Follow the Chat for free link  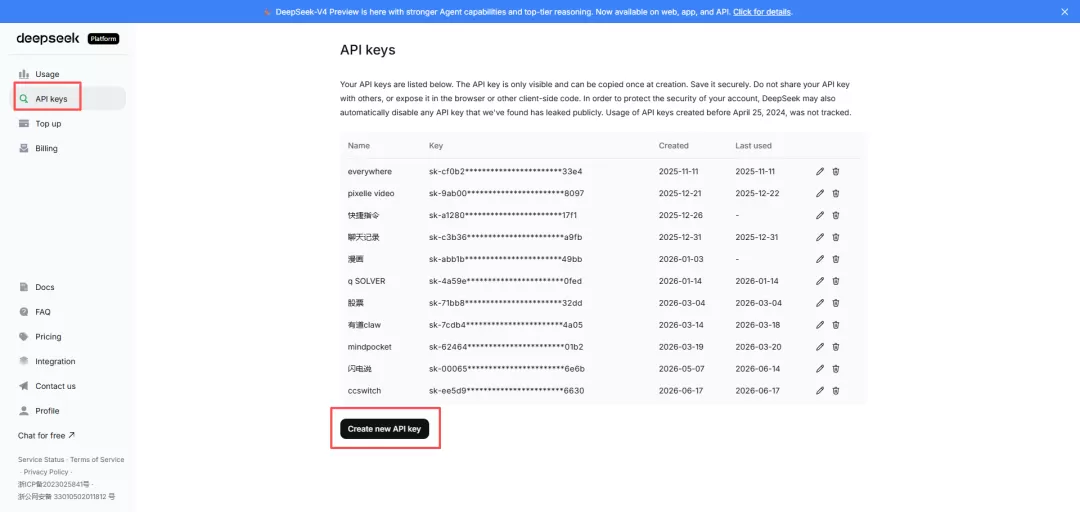(46, 436)
